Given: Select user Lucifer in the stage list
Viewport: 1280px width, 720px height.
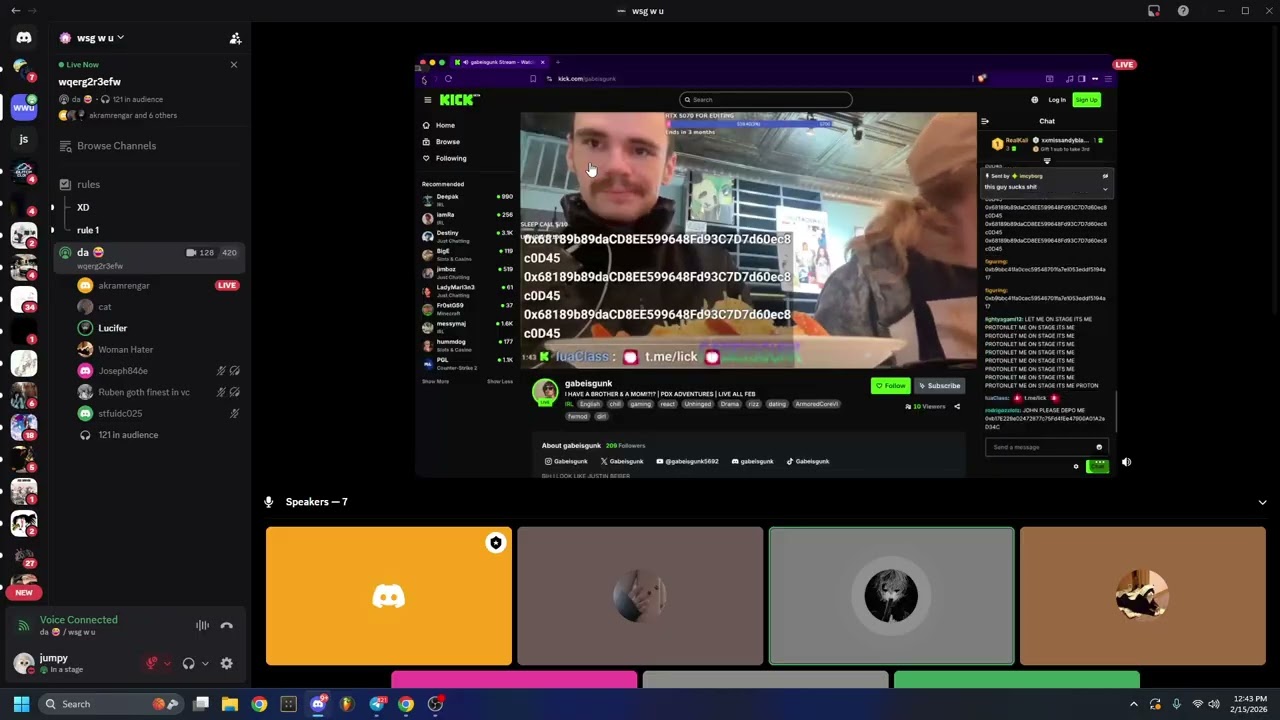Looking at the screenshot, I should click(112, 328).
